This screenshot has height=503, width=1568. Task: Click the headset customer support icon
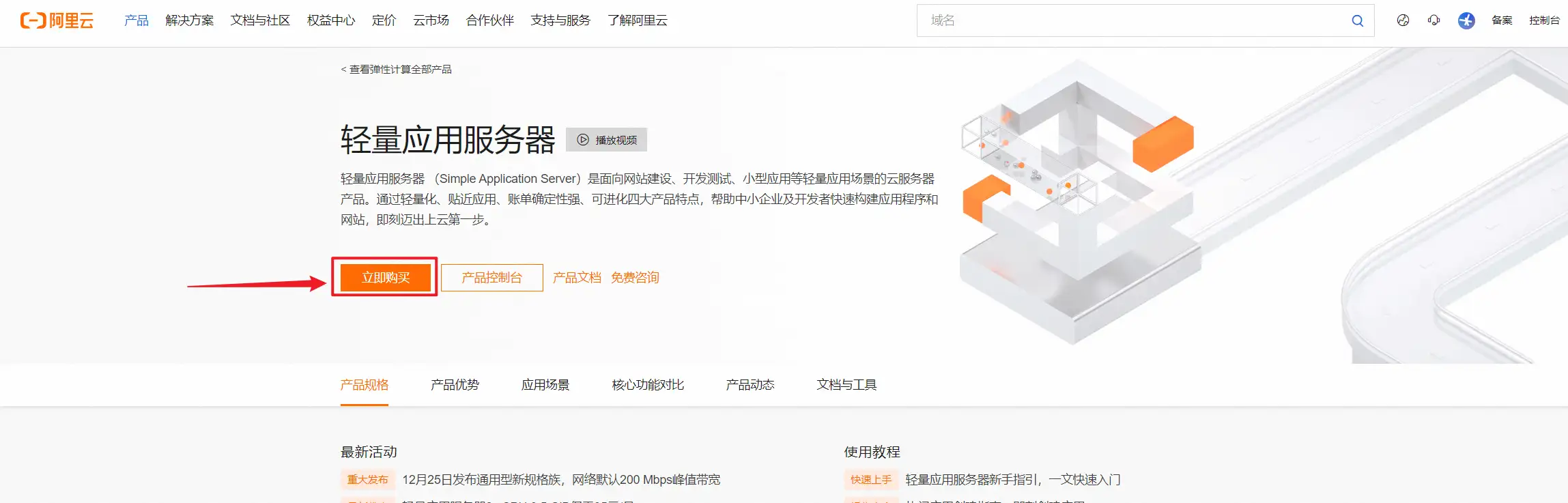tap(1434, 20)
